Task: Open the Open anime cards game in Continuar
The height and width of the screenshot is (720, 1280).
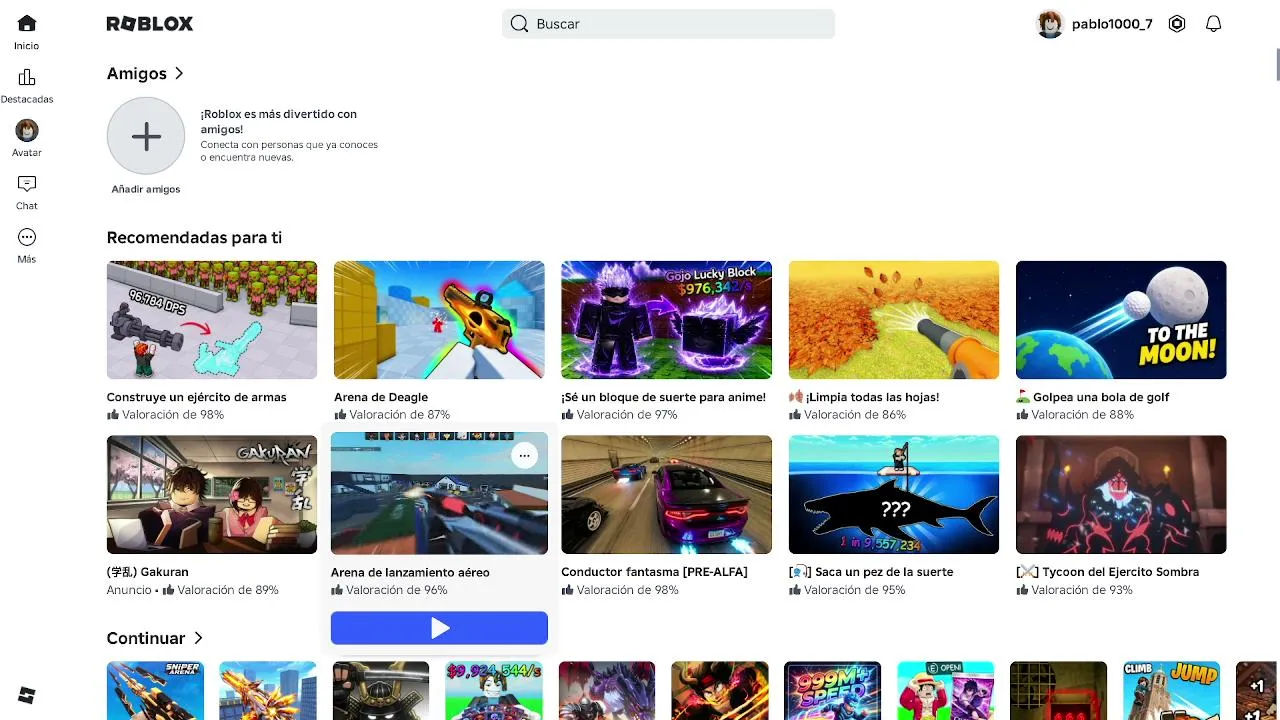Action: pos(946,690)
